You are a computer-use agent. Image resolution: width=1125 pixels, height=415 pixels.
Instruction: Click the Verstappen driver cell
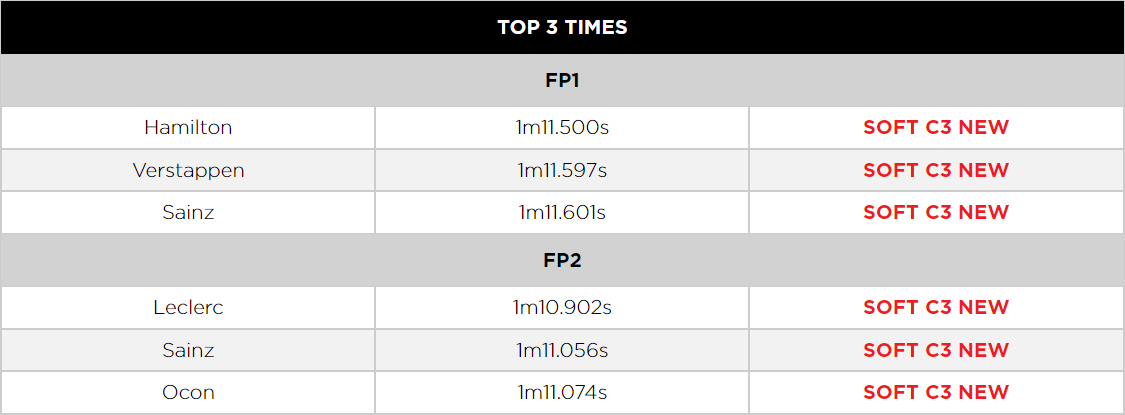tap(188, 170)
